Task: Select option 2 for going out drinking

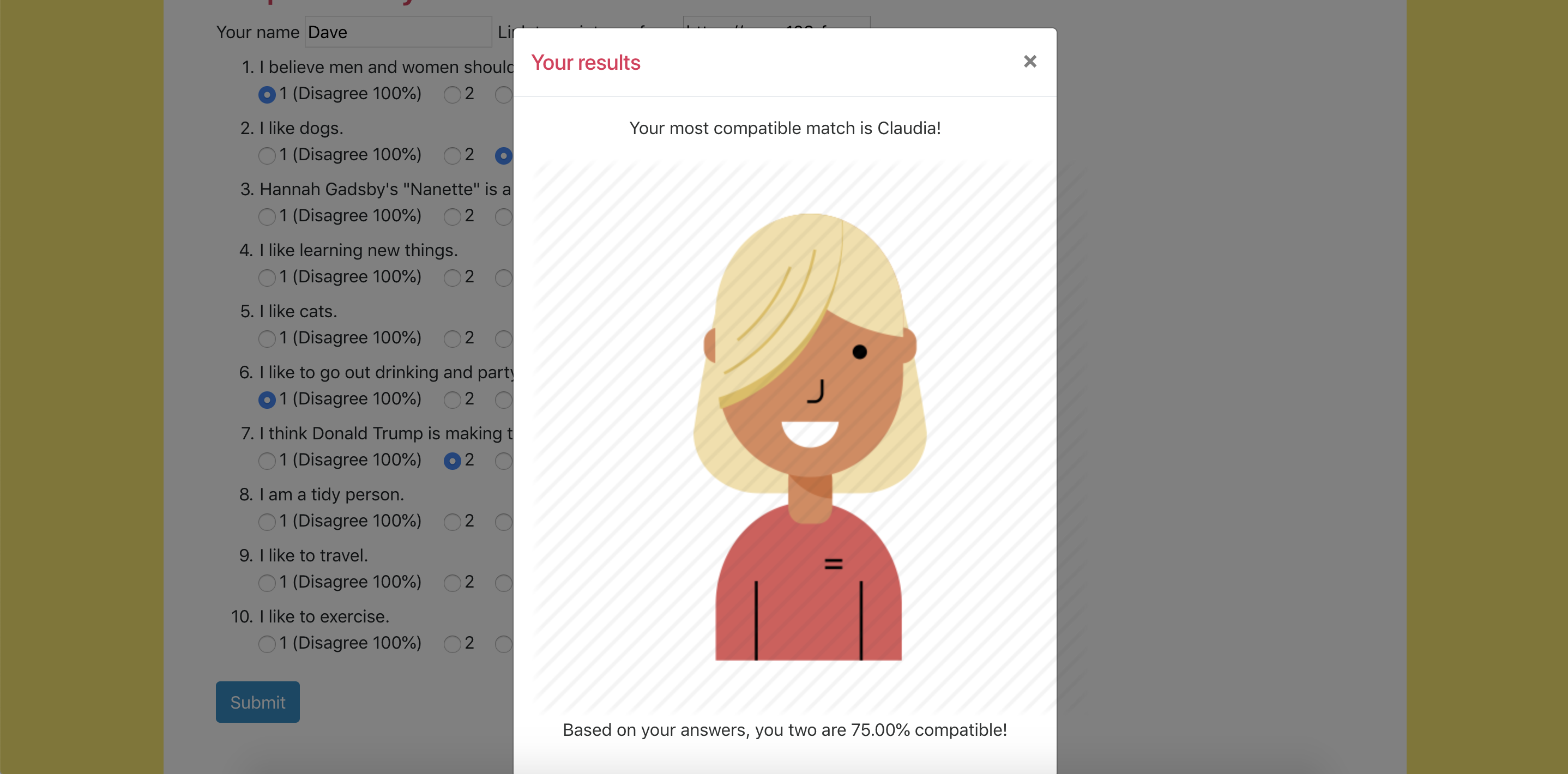Action: pos(451,400)
